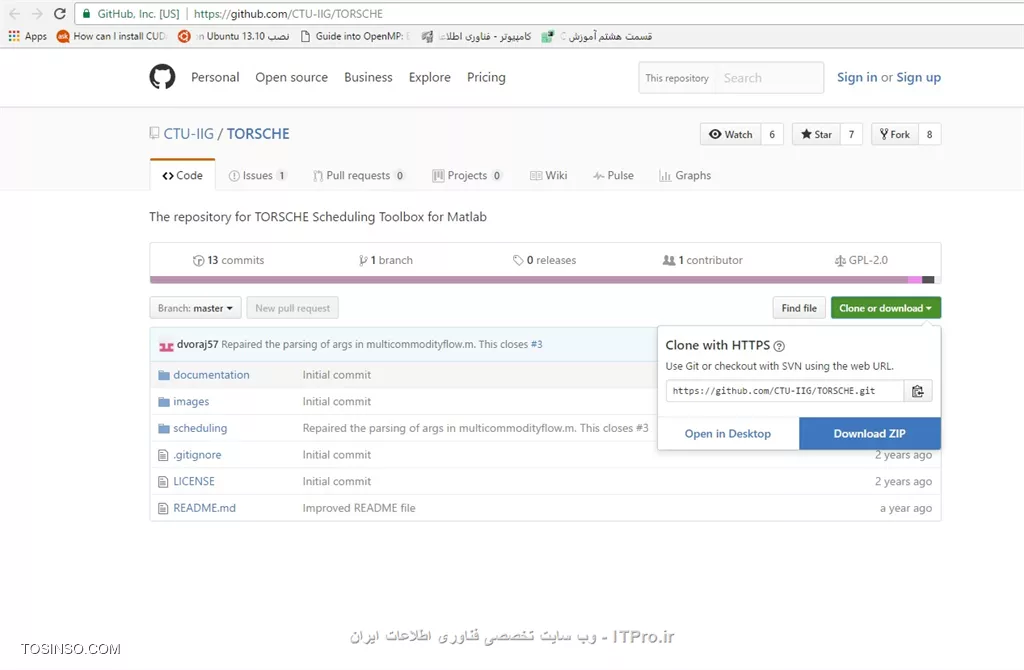Click the dvoraj57 avatar icon
Image resolution: width=1024 pixels, height=670 pixels.
pos(166,345)
